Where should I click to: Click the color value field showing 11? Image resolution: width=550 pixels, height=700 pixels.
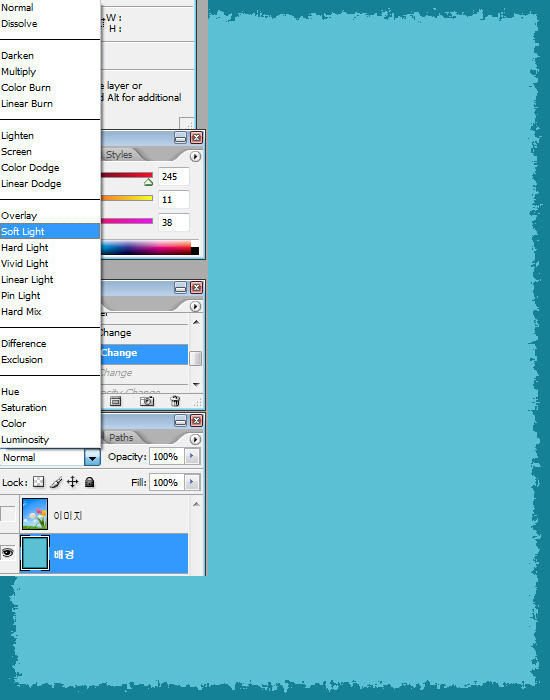(174, 200)
